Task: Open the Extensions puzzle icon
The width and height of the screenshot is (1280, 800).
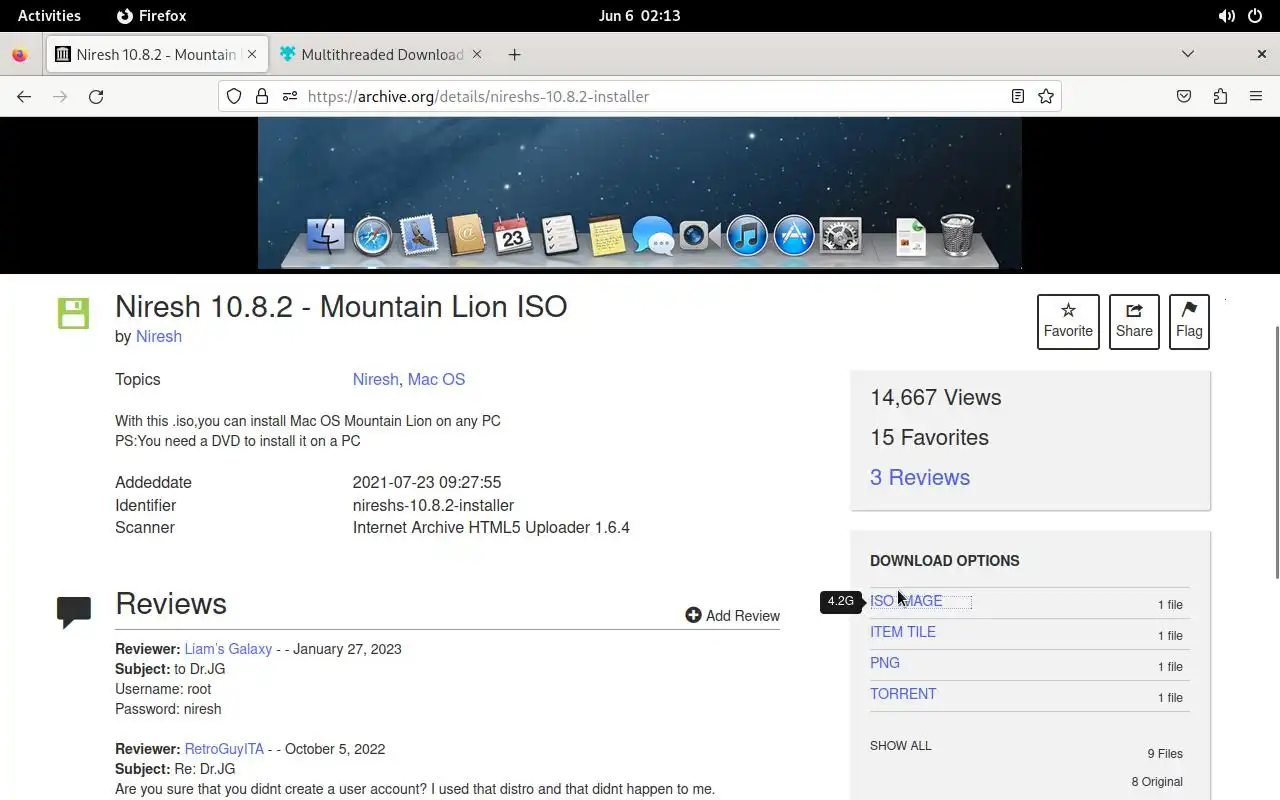Action: [x=1220, y=97]
